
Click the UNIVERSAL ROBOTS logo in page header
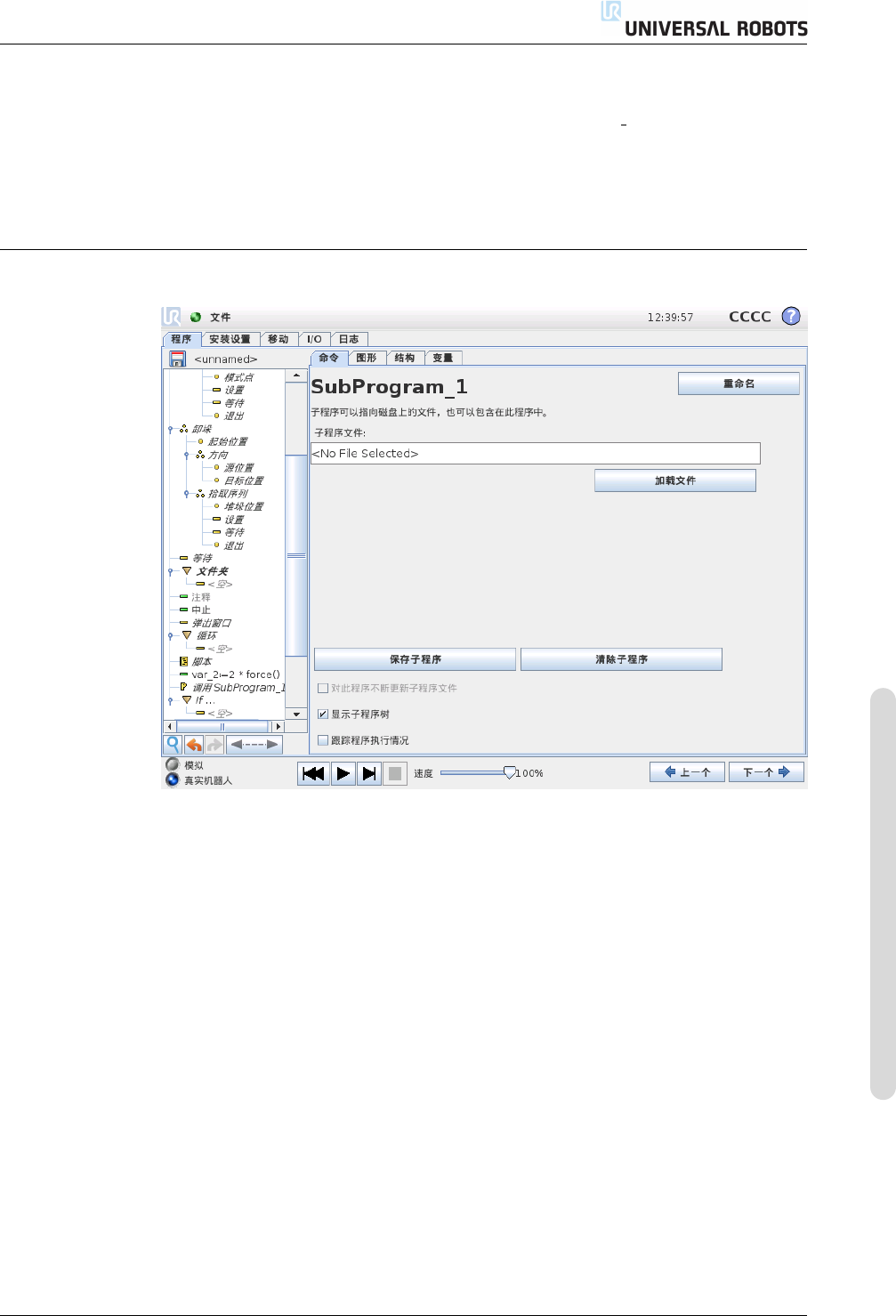click(704, 20)
